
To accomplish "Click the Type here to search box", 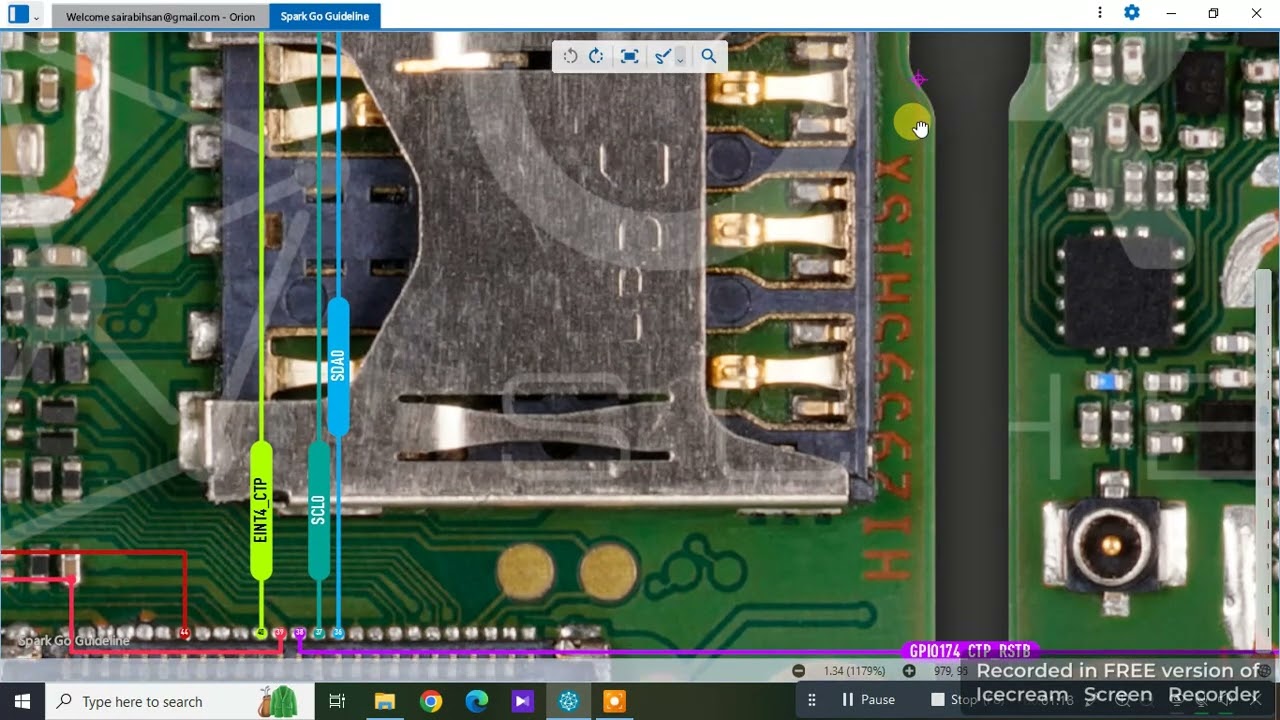I will [x=180, y=701].
